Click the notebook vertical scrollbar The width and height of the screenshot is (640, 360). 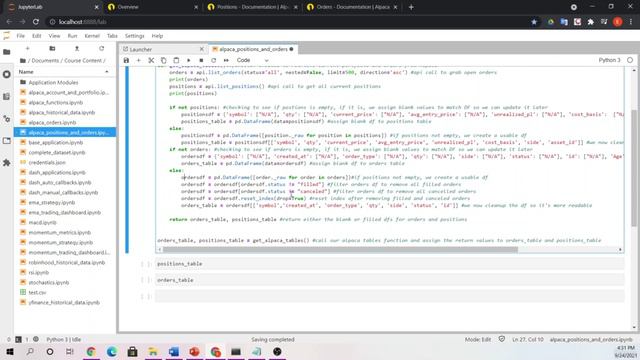pos(634,167)
